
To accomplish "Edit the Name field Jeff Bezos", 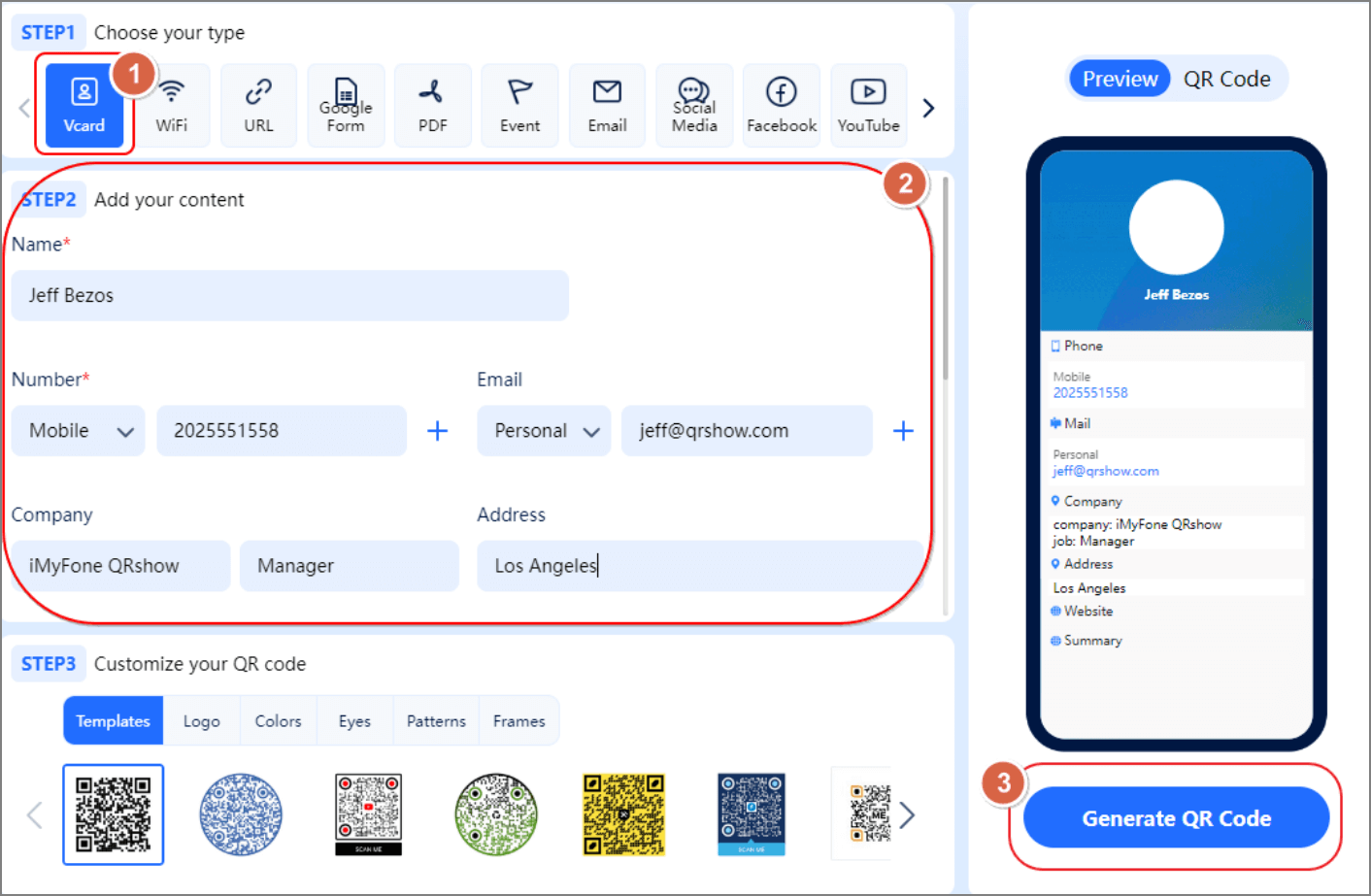I will tap(290, 295).
